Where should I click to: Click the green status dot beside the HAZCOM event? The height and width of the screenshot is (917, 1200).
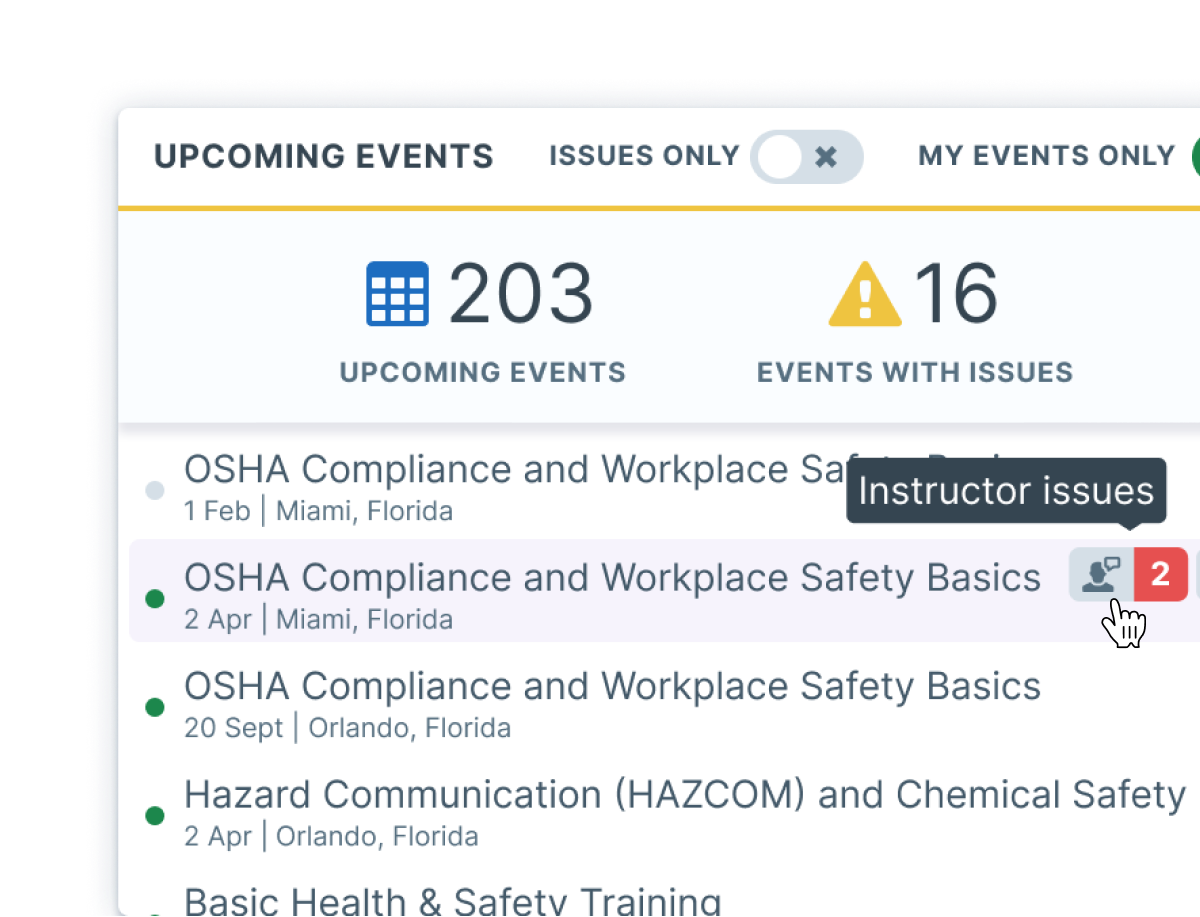pos(155,815)
